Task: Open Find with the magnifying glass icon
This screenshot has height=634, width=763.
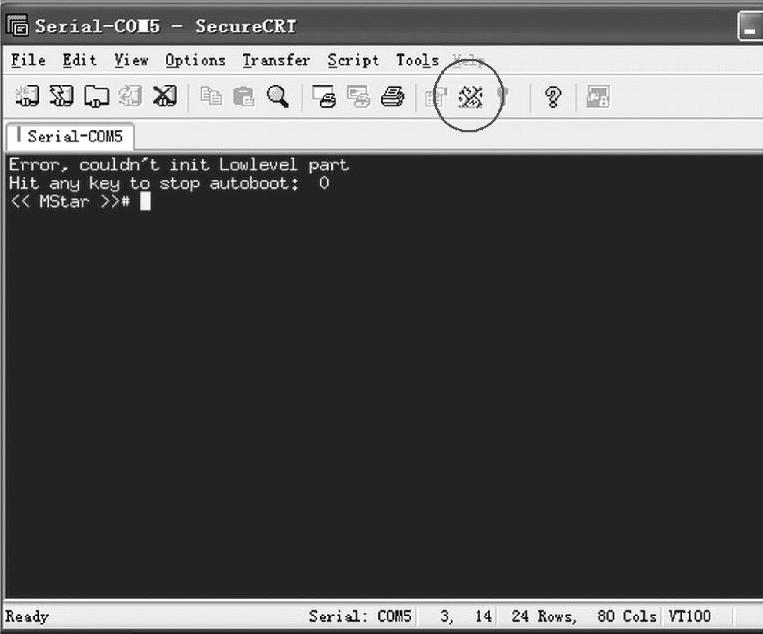Action: 278,96
